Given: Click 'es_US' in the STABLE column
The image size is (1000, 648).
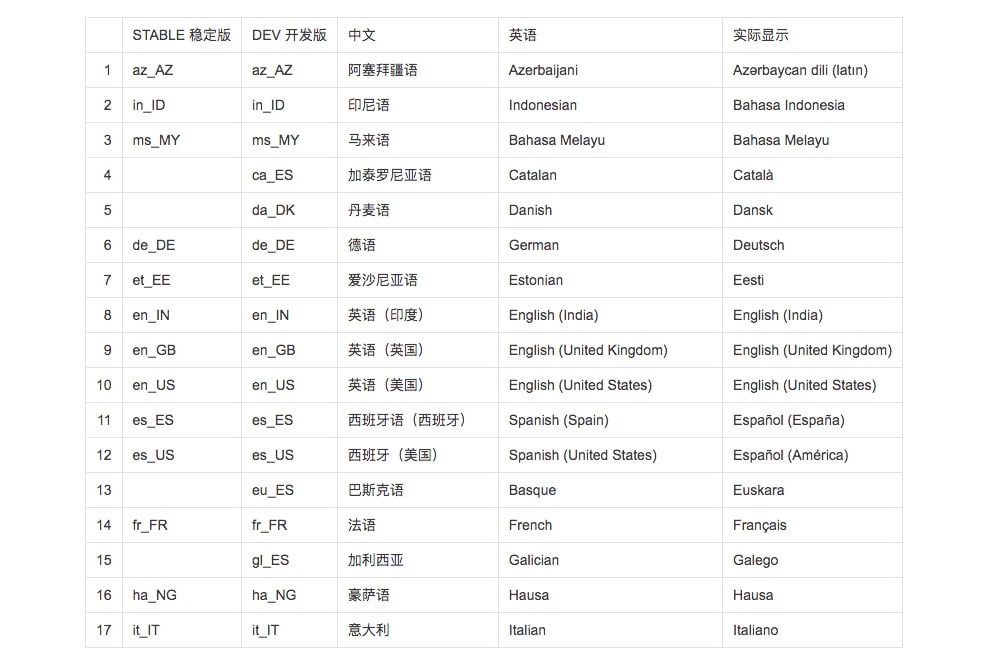Looking at the screenshot, I should (182, 456).
